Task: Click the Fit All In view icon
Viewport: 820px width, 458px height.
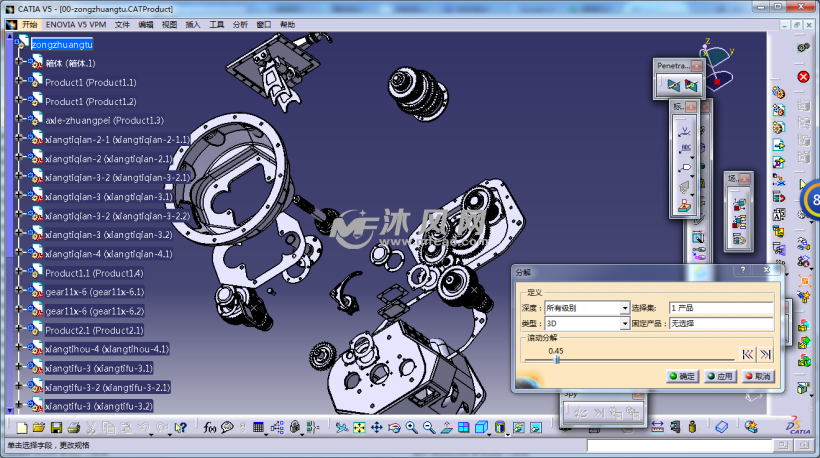Action: point(359,428)
